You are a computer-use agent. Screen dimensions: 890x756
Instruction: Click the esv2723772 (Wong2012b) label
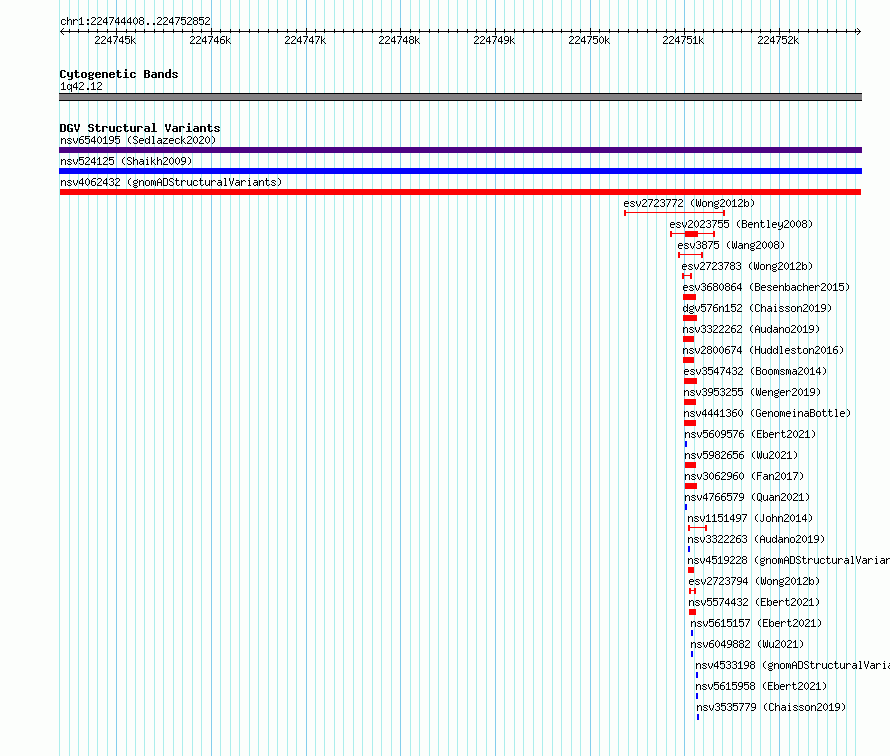(x=689, y=203)
